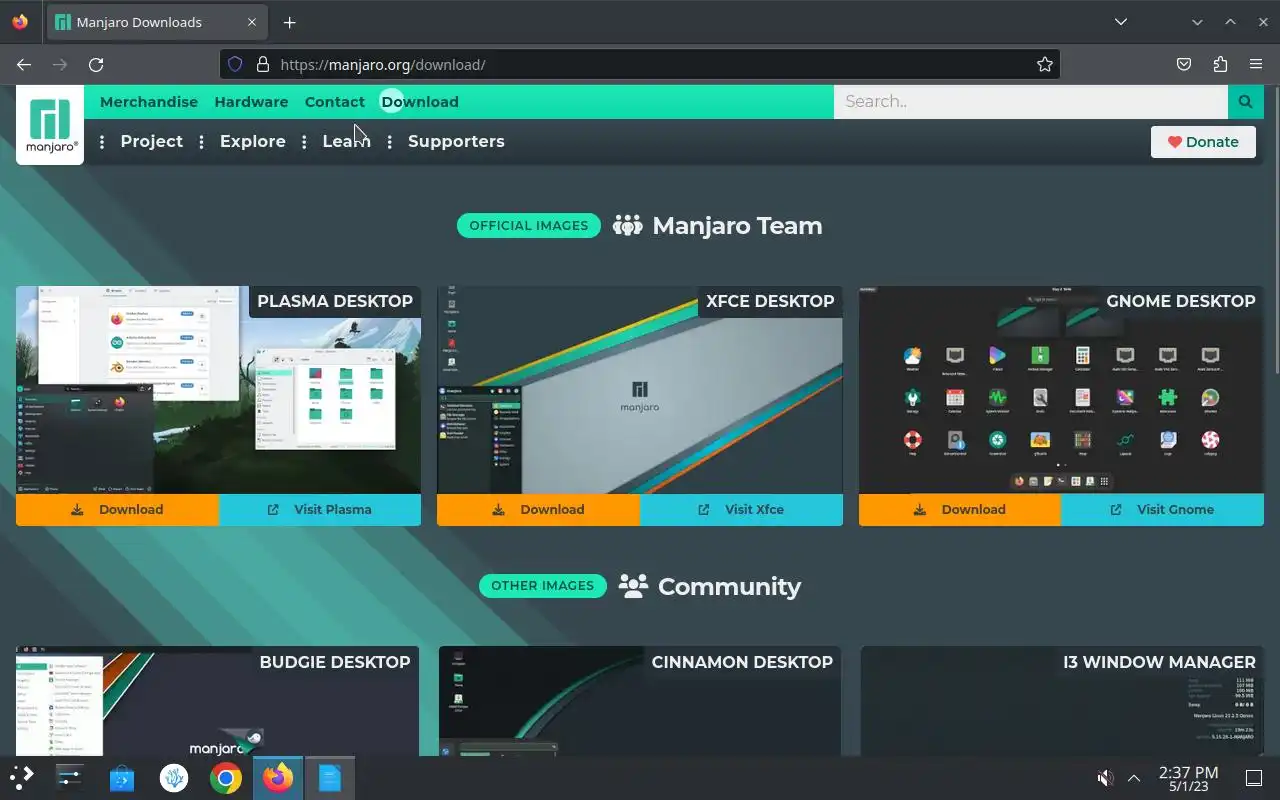Open the Hardware menu item

click(x=251, y=102)
